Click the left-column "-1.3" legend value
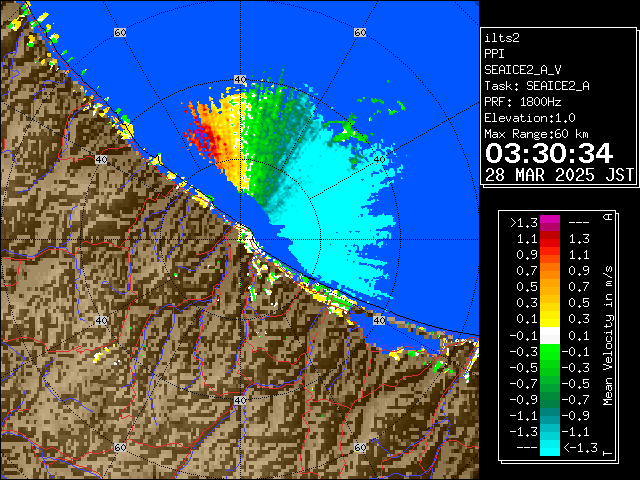The width and height of the screenshot is (640, 480). click(x=524, y=432)
